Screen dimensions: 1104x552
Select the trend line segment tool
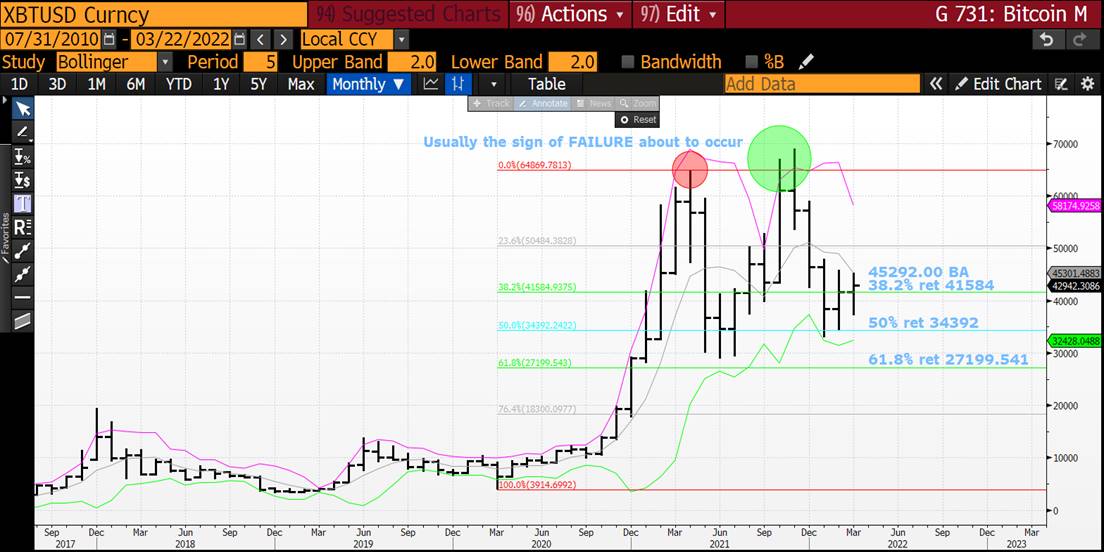pos(23,250)
